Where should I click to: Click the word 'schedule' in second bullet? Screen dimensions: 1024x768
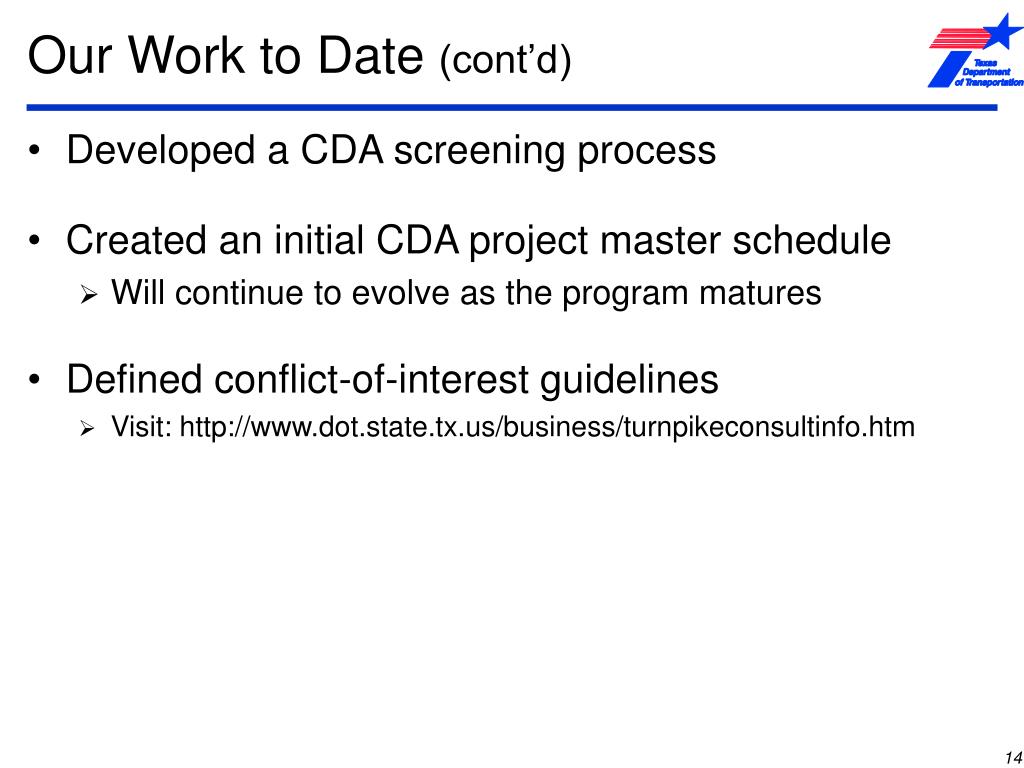tap(811, 240)
